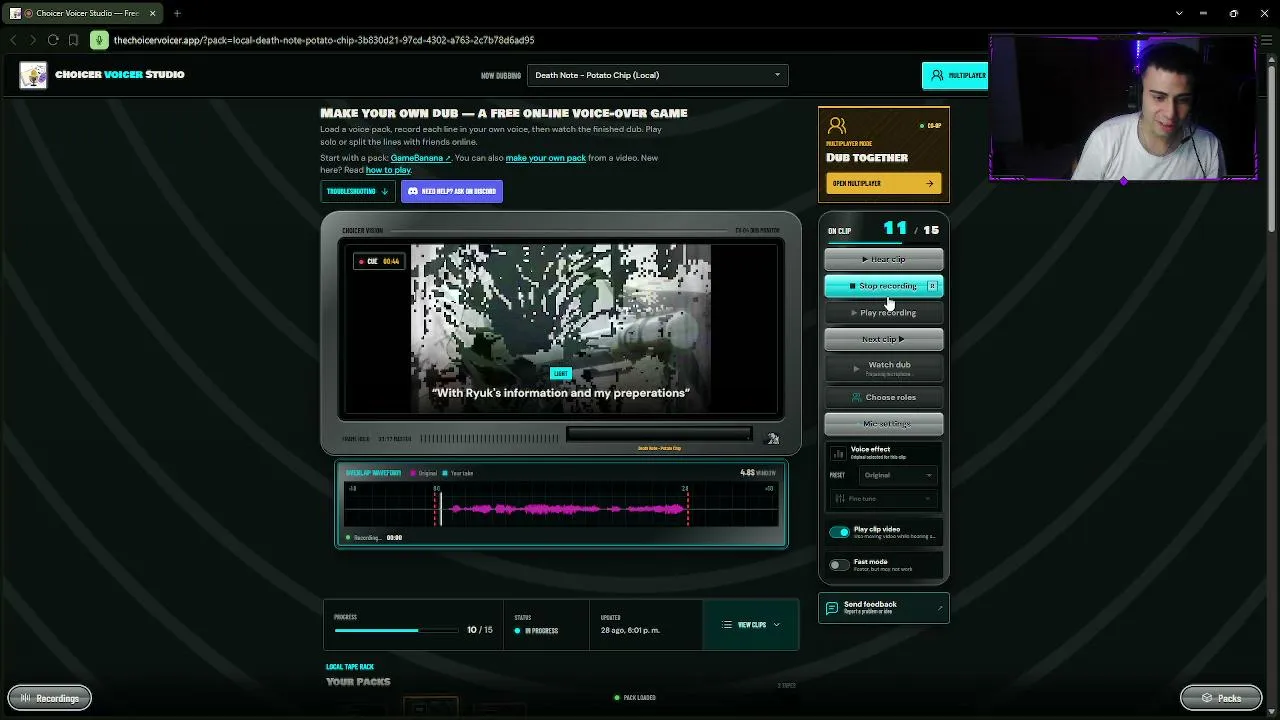This screenshot has width=1280, height=720.
Task: Click the '28 ago, 6:01 p. m.' updated date
Action: (630, 631)
